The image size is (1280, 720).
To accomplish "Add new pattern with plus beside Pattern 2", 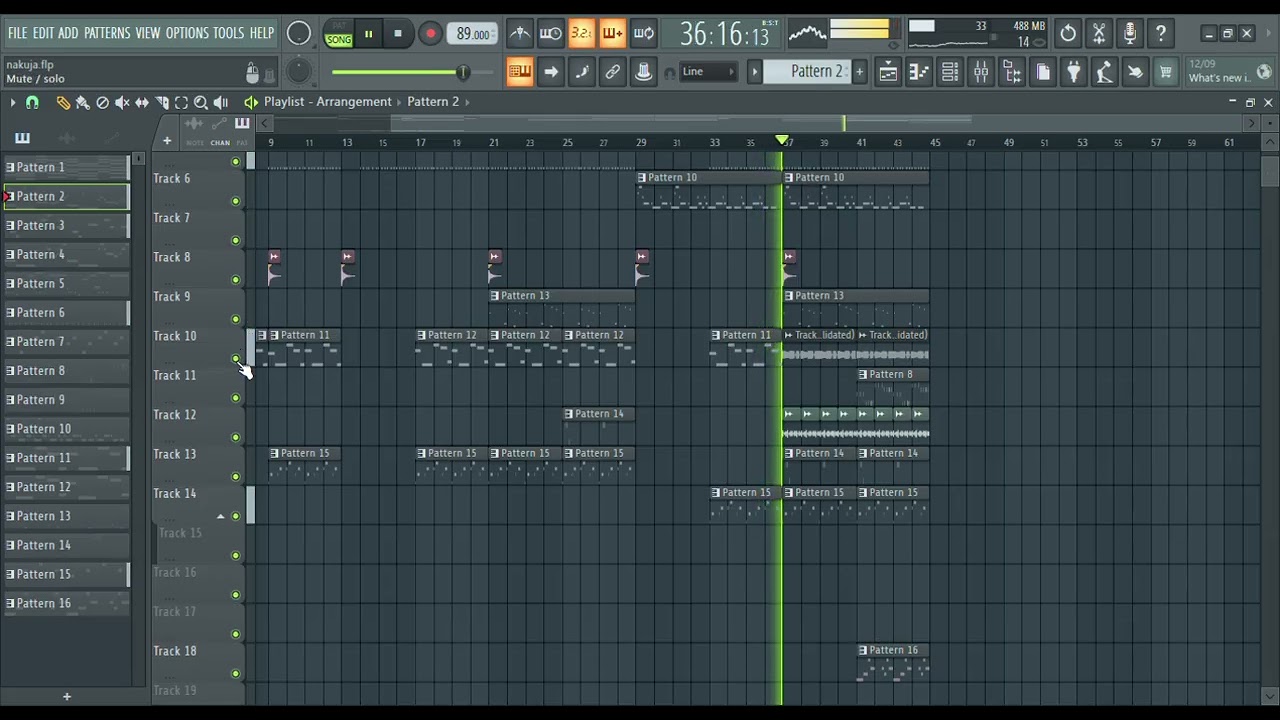I will (x=859, y=72).
